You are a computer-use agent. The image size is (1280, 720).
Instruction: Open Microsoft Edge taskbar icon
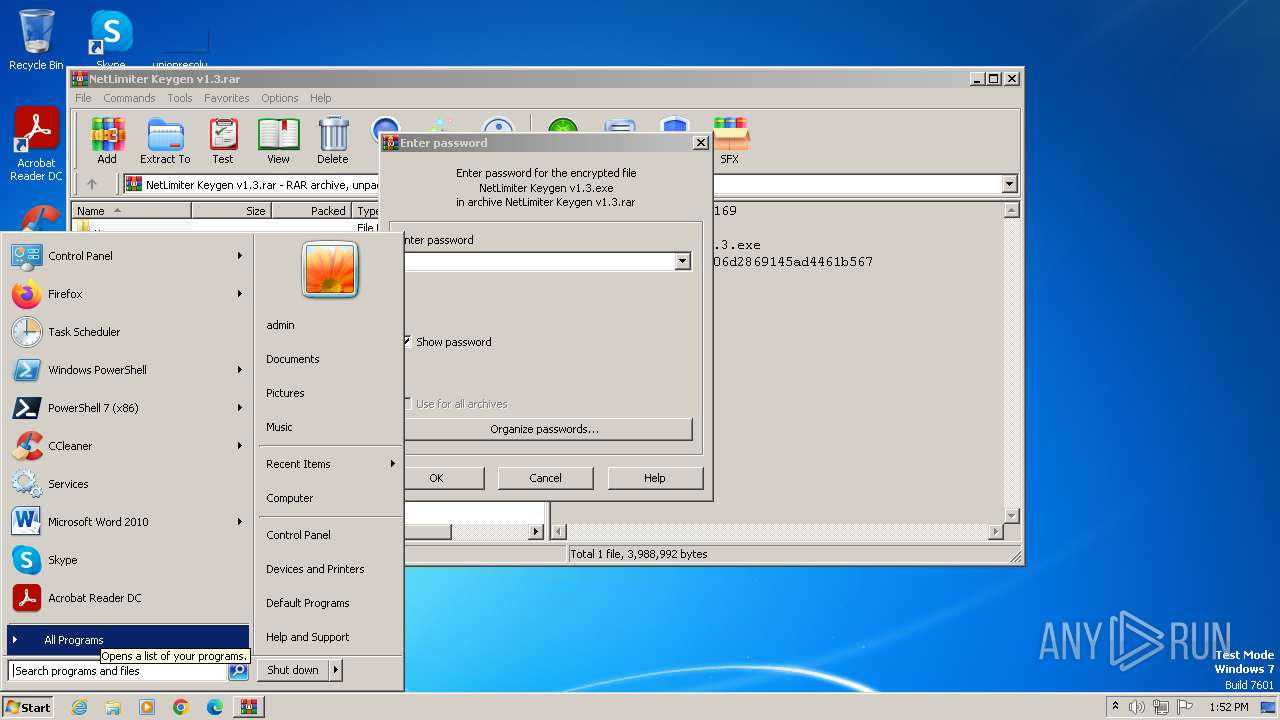tap(215, 707)
